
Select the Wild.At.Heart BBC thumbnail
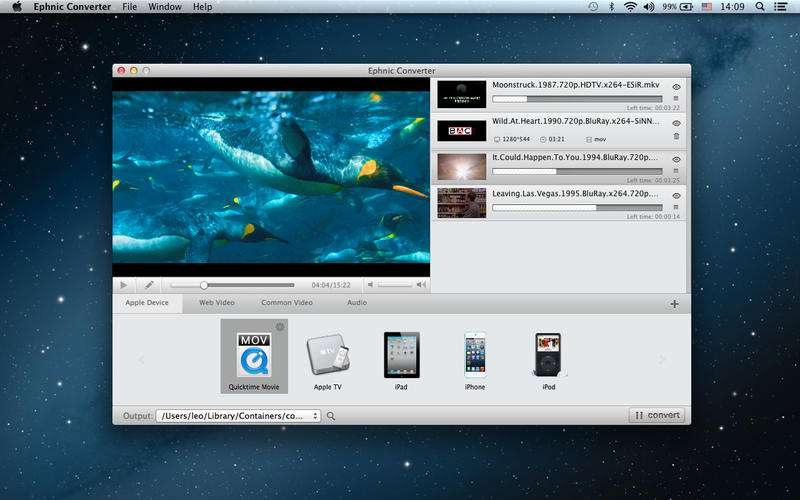[x=462, y=131]
